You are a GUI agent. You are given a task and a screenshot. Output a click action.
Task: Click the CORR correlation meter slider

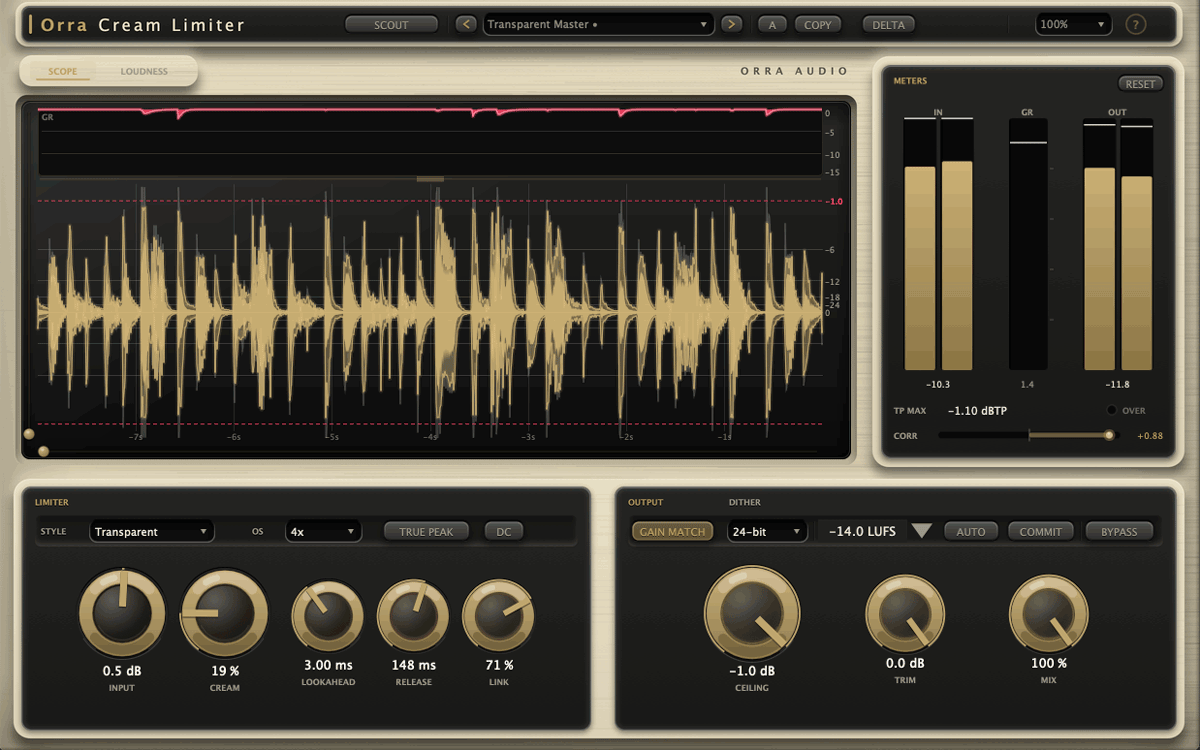(1027, 435)
